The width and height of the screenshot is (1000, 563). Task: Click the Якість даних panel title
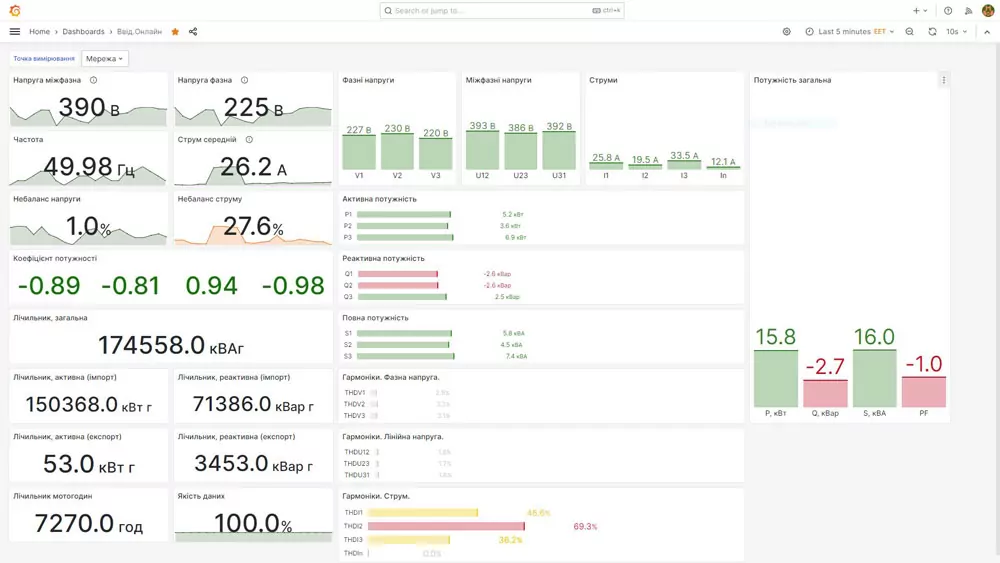201,496
